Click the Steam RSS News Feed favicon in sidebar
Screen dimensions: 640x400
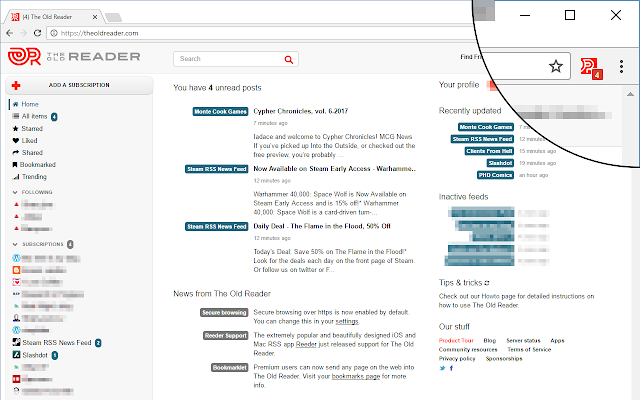pos(16,342)
